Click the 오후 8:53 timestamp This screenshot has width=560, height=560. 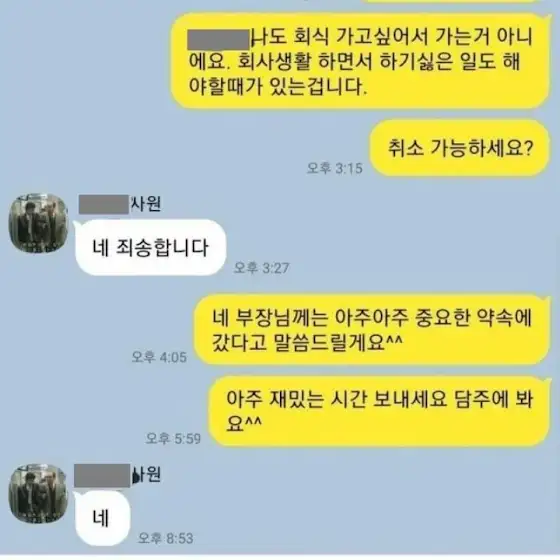166,538
